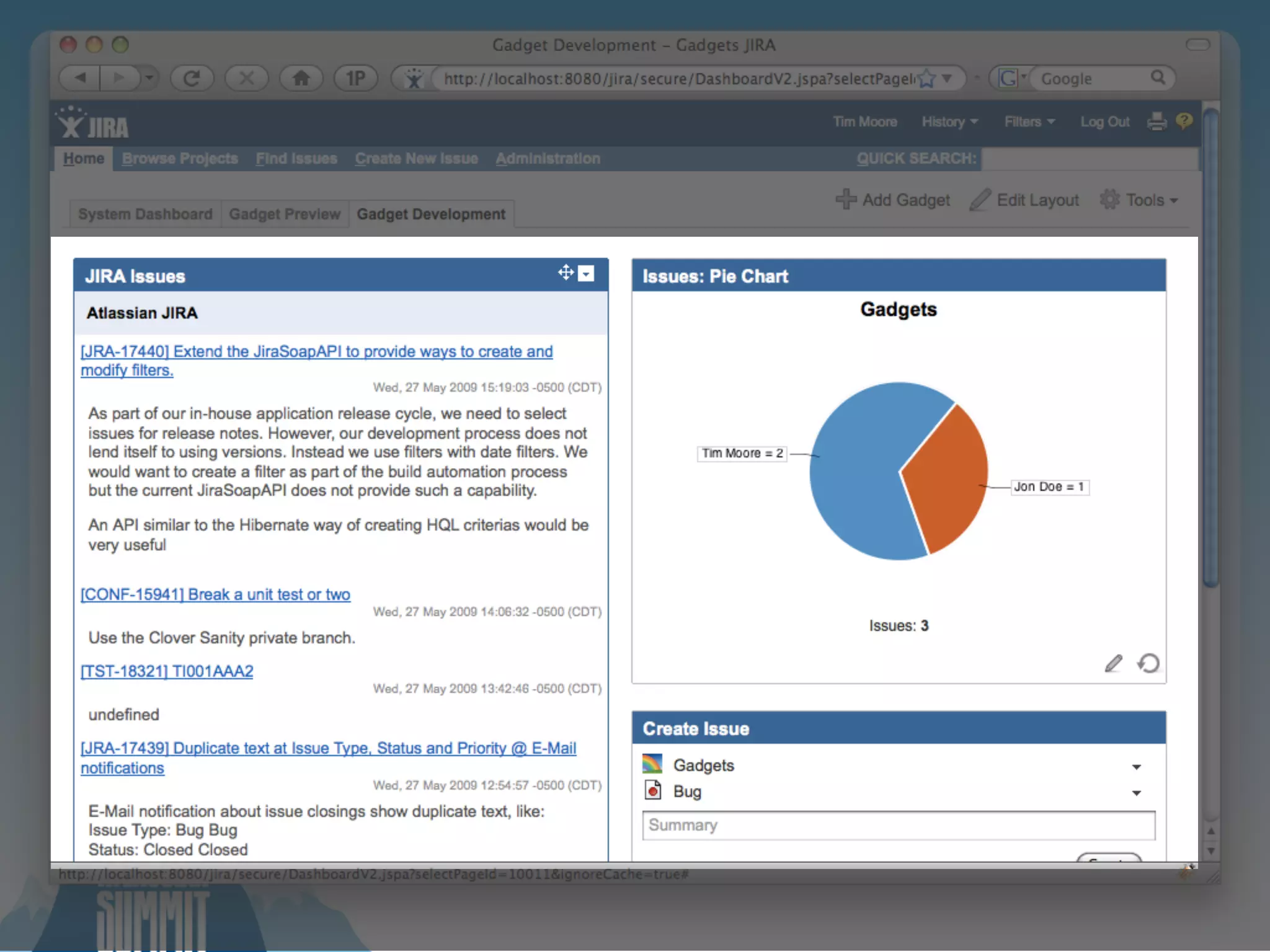This screenshot has width=1270, height=952.
Task: Click the Gadgets chart title
Action: point(899,309)
